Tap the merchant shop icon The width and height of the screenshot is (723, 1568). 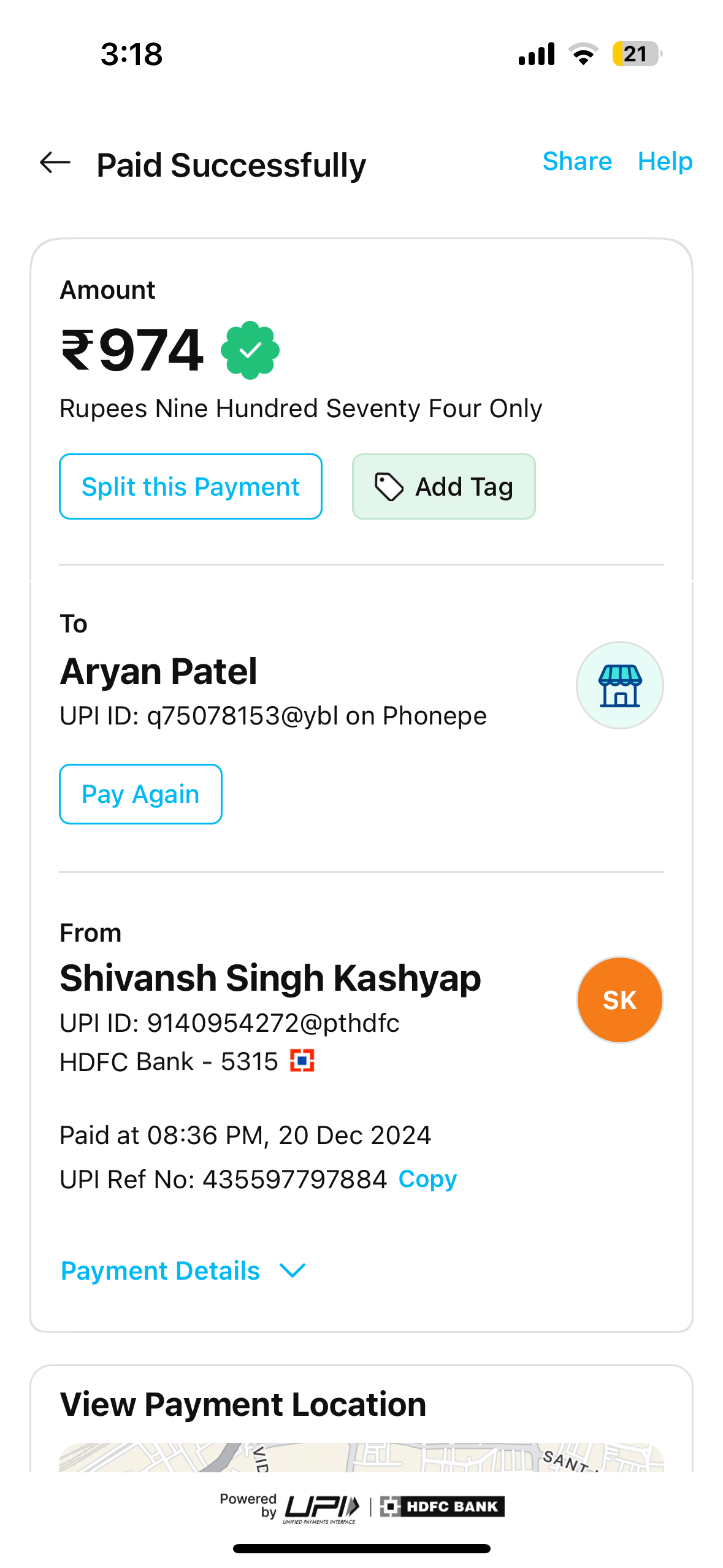619,685
